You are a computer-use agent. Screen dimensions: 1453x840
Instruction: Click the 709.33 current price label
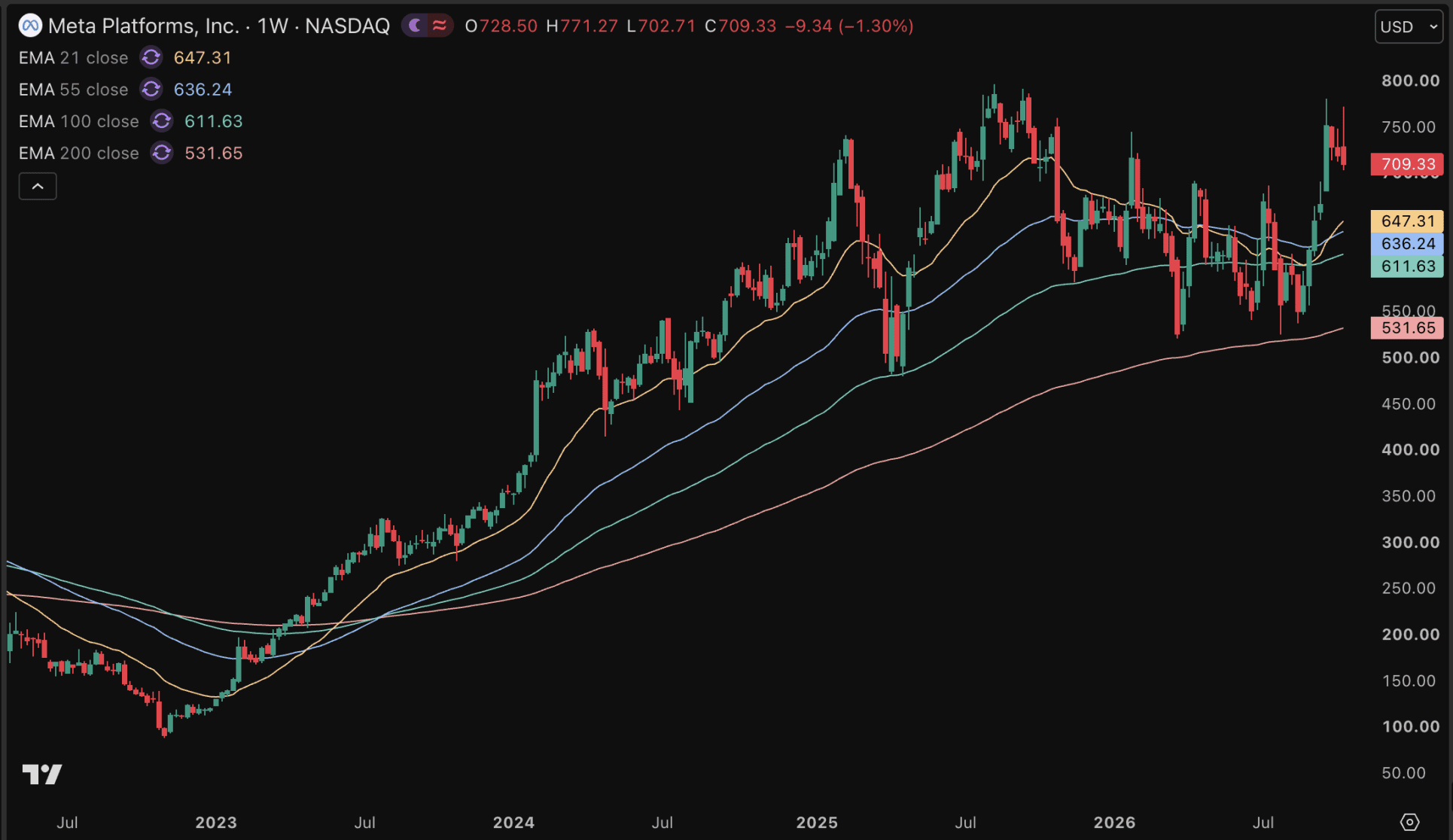point(1407,164)
